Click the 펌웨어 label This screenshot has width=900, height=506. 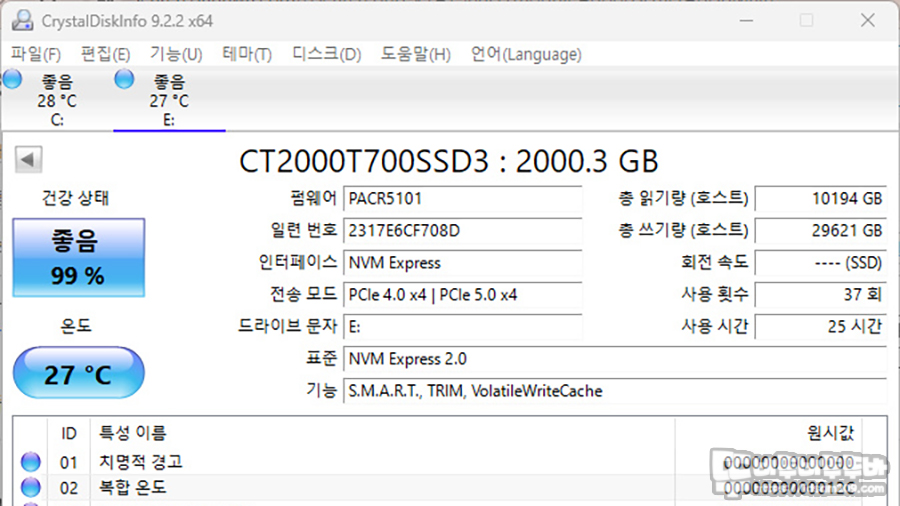click(x=313, y=198)
